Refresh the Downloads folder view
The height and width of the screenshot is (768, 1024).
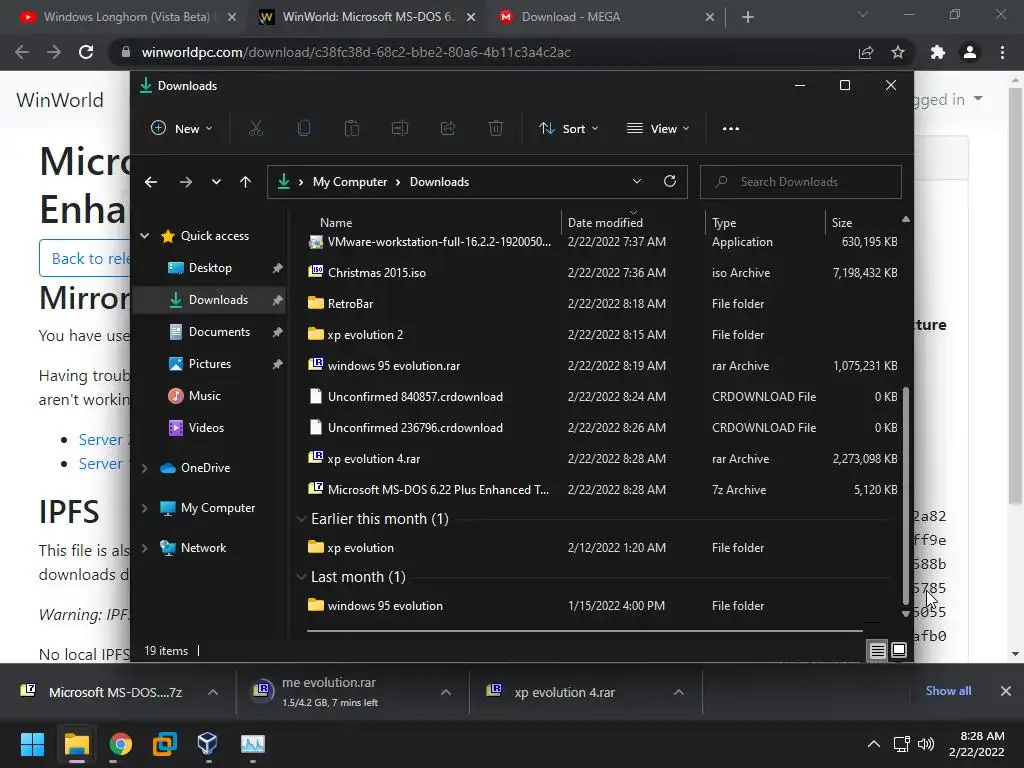[669, 182]
